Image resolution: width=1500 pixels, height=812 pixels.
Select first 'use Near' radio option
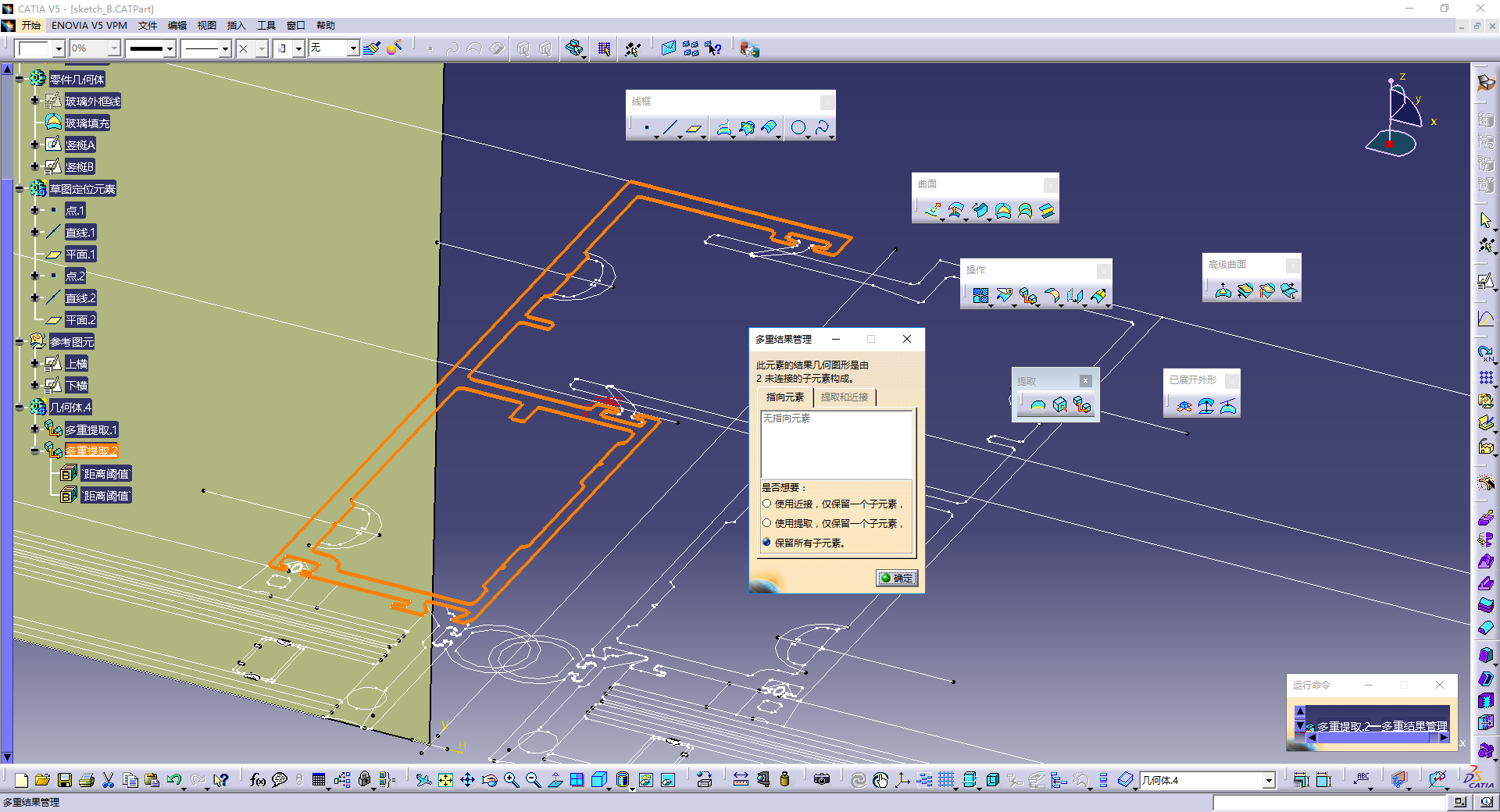[x=767, y=504]
